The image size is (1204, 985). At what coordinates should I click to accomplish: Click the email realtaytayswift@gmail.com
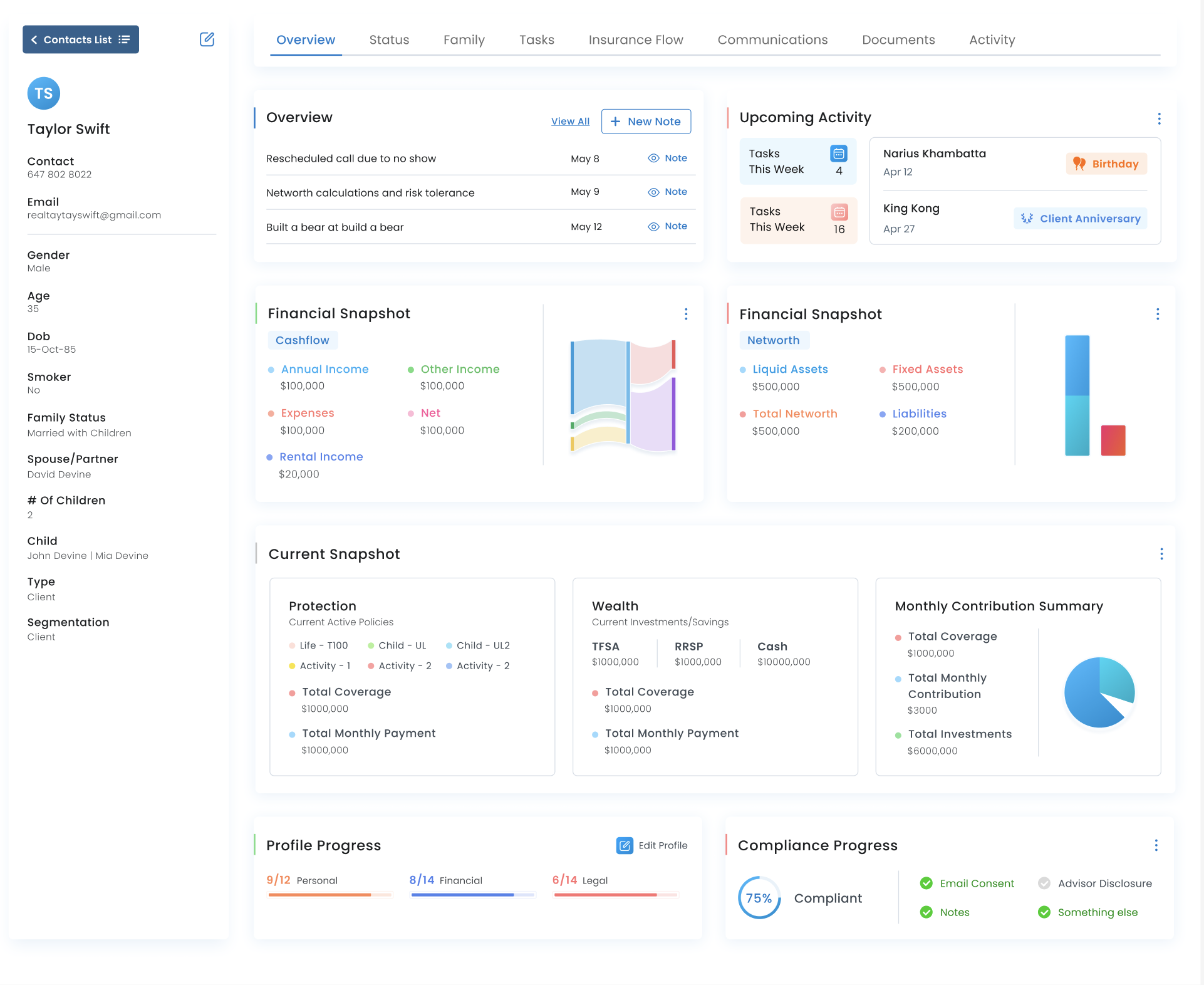94,215
